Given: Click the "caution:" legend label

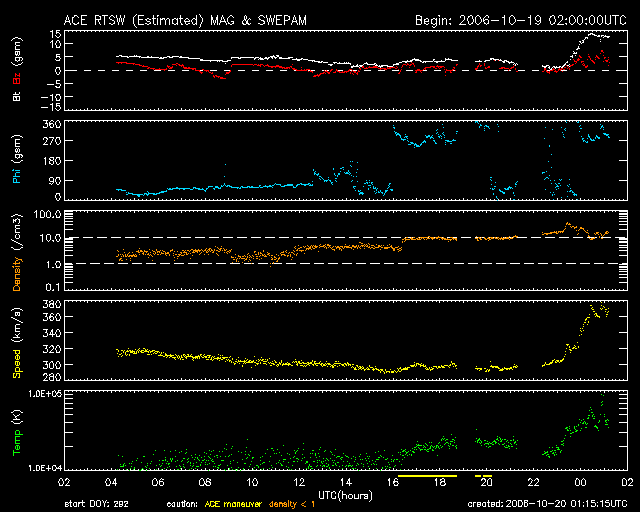Looking at the screenshot, I should tap(182, 504).
